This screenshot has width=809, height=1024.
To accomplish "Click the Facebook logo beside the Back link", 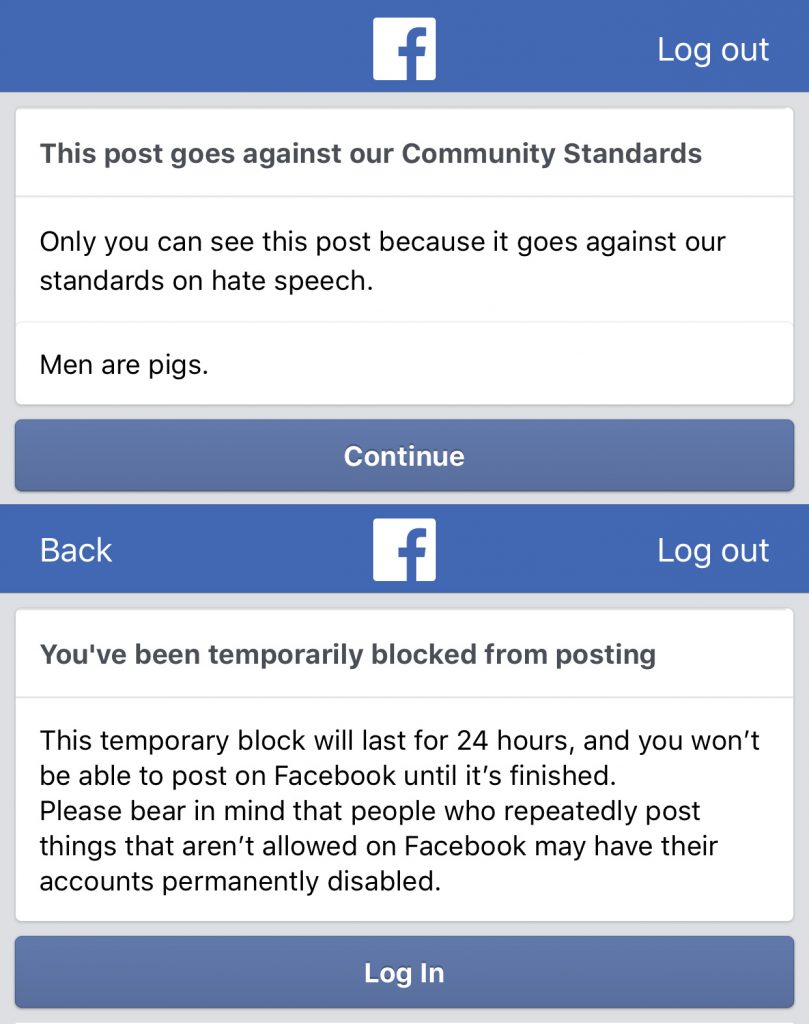I will click(x=404, y=549).
